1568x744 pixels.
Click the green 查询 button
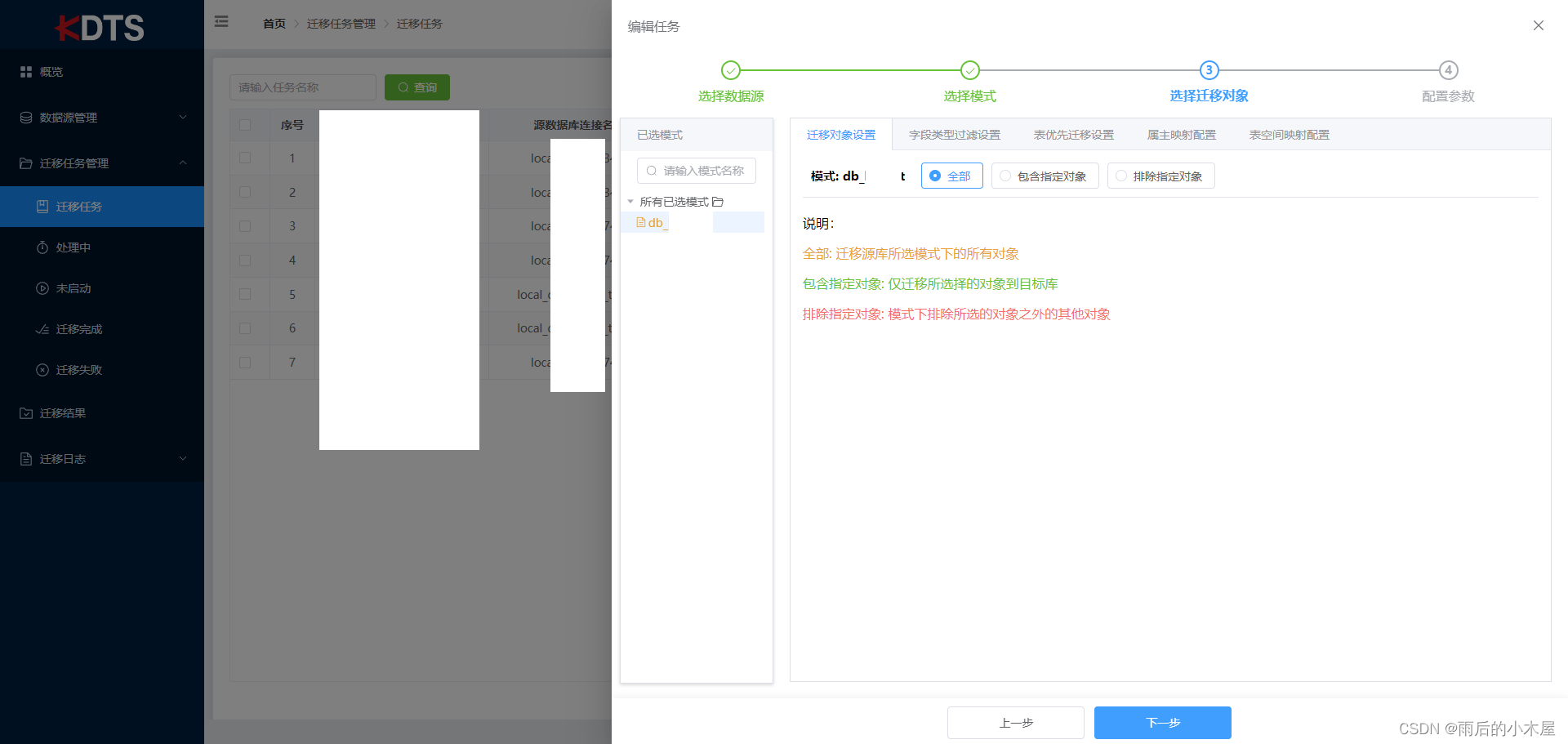pyautogui.click(x=417, y=87)
